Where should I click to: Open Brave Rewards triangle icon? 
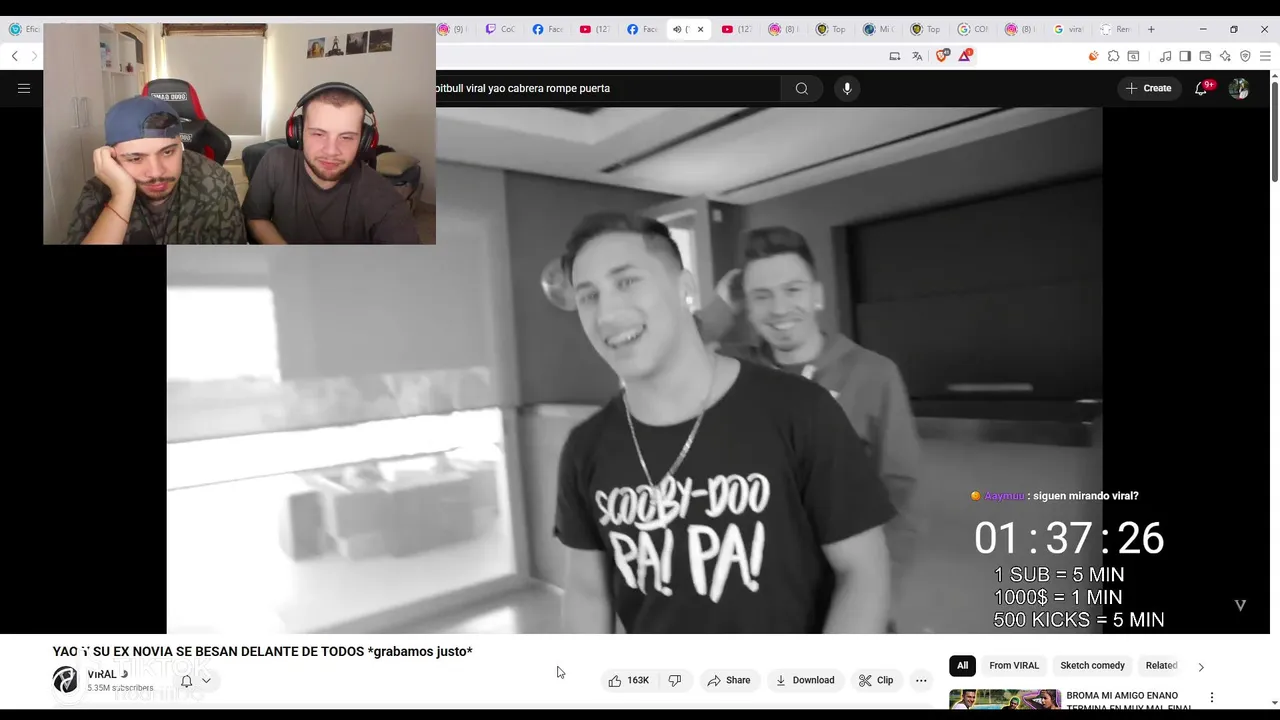coord(965,56)
